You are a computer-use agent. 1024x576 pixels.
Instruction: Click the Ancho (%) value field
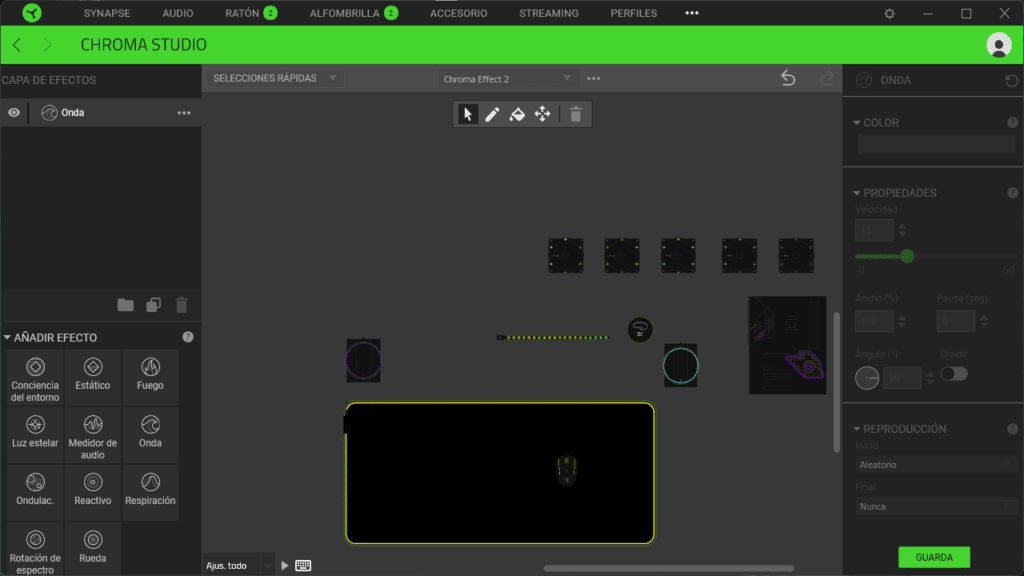point(874,321)
